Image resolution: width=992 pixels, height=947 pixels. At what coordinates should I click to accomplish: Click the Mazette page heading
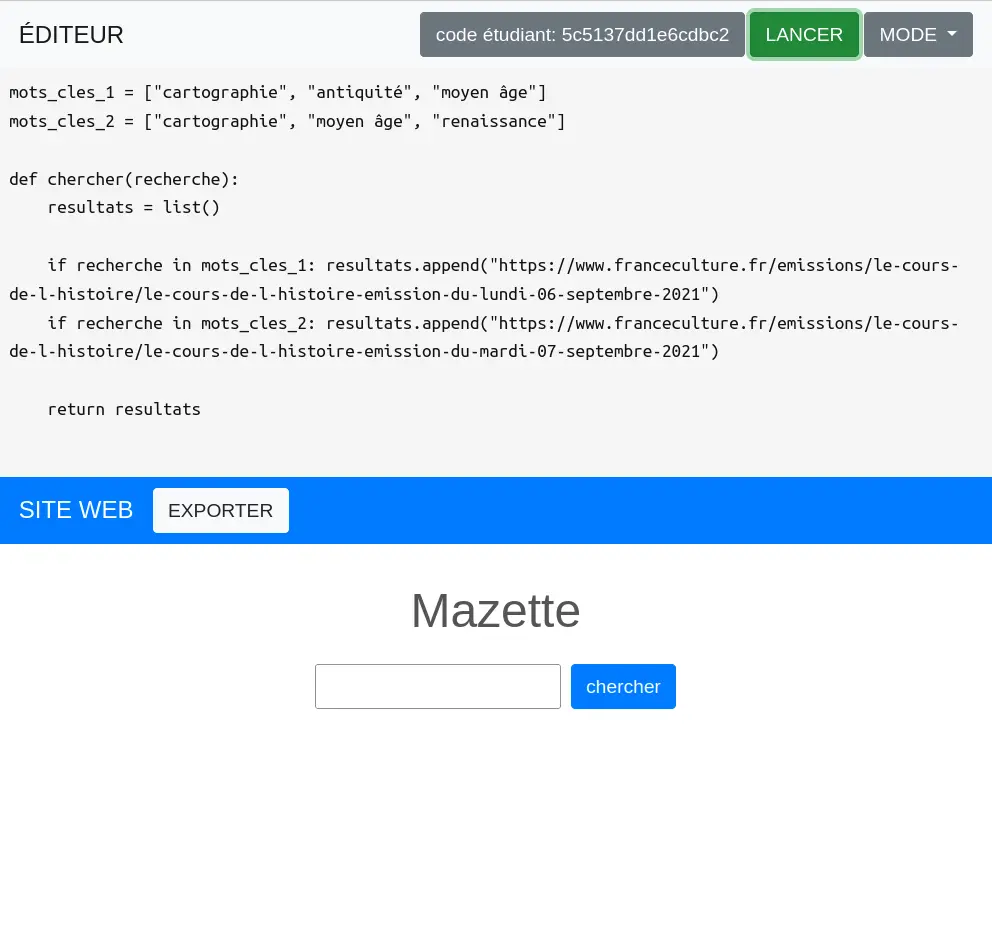click(x=495, y=610)
